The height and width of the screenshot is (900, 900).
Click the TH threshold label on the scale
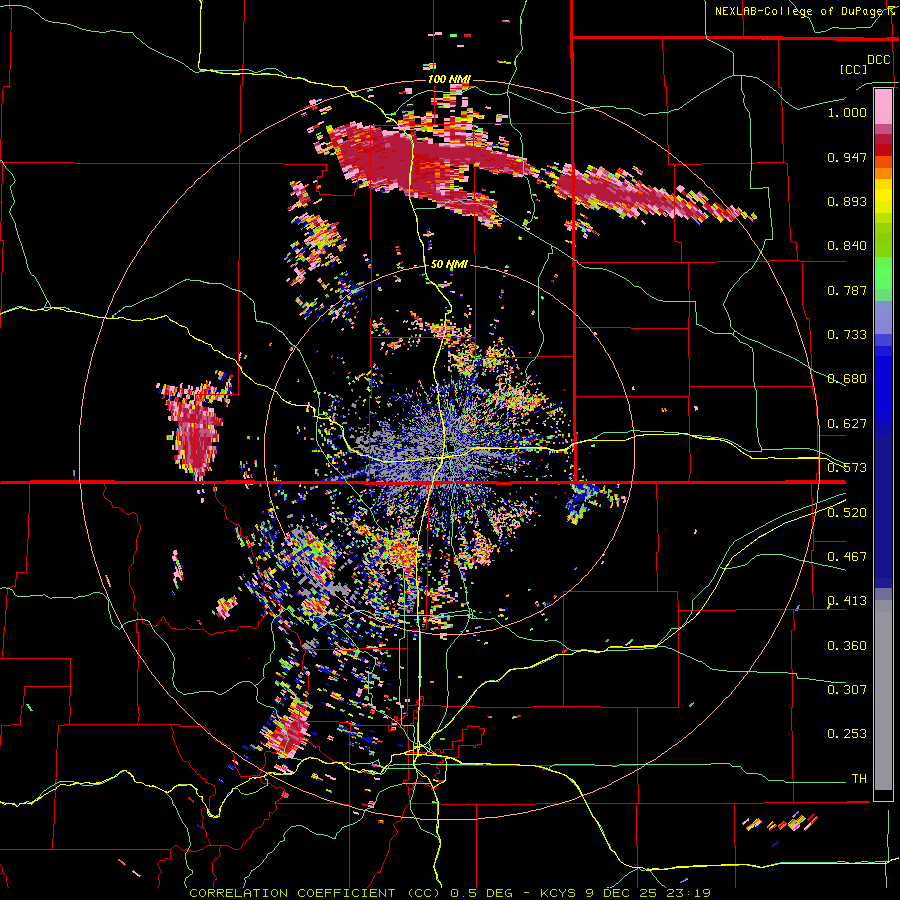click(859, 779)
